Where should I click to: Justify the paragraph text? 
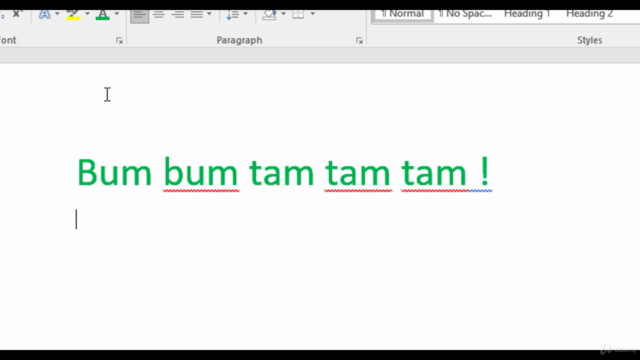click(x=197, y=15)
